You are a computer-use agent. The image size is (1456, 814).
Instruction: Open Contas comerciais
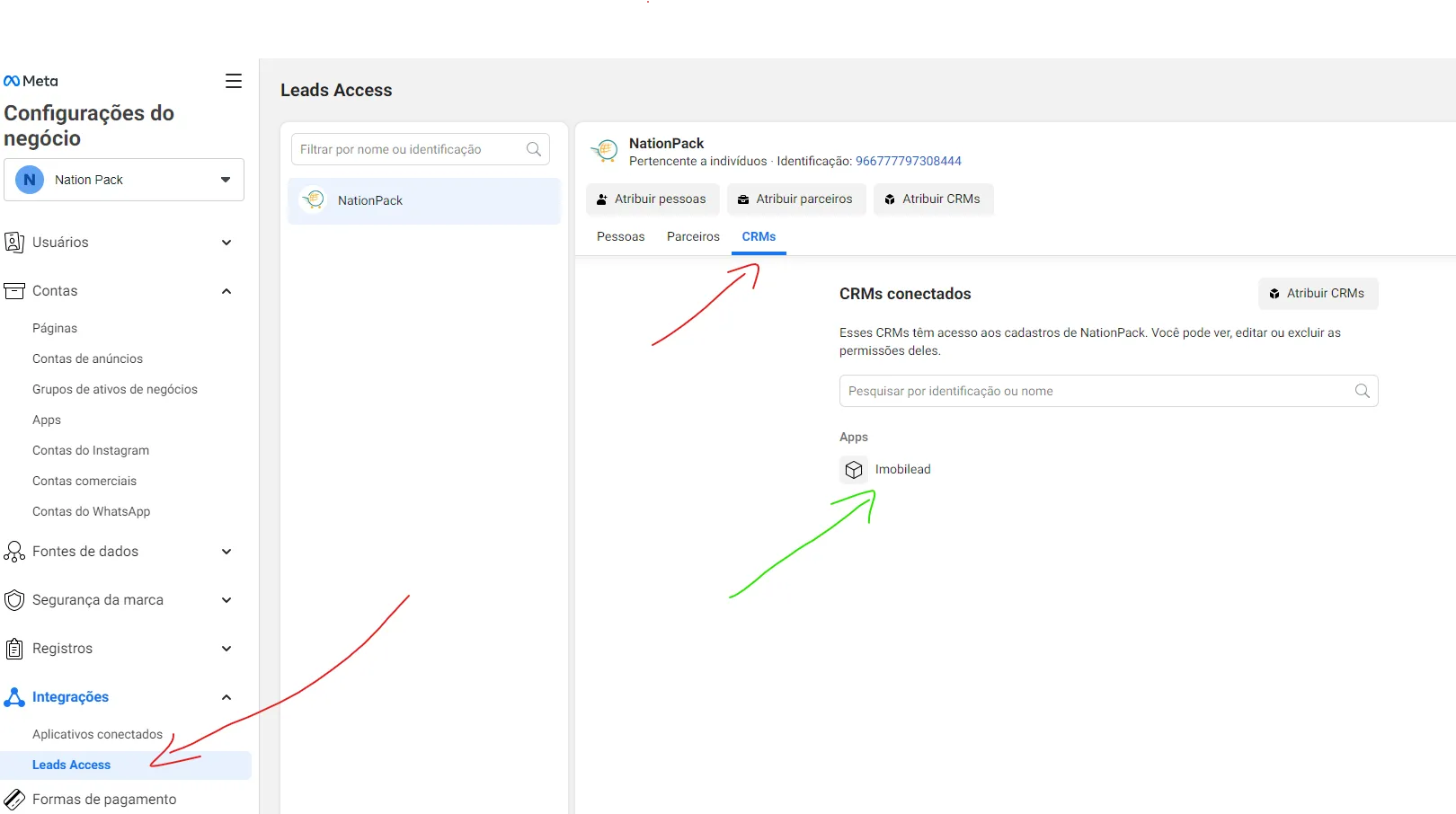[84, 482]
